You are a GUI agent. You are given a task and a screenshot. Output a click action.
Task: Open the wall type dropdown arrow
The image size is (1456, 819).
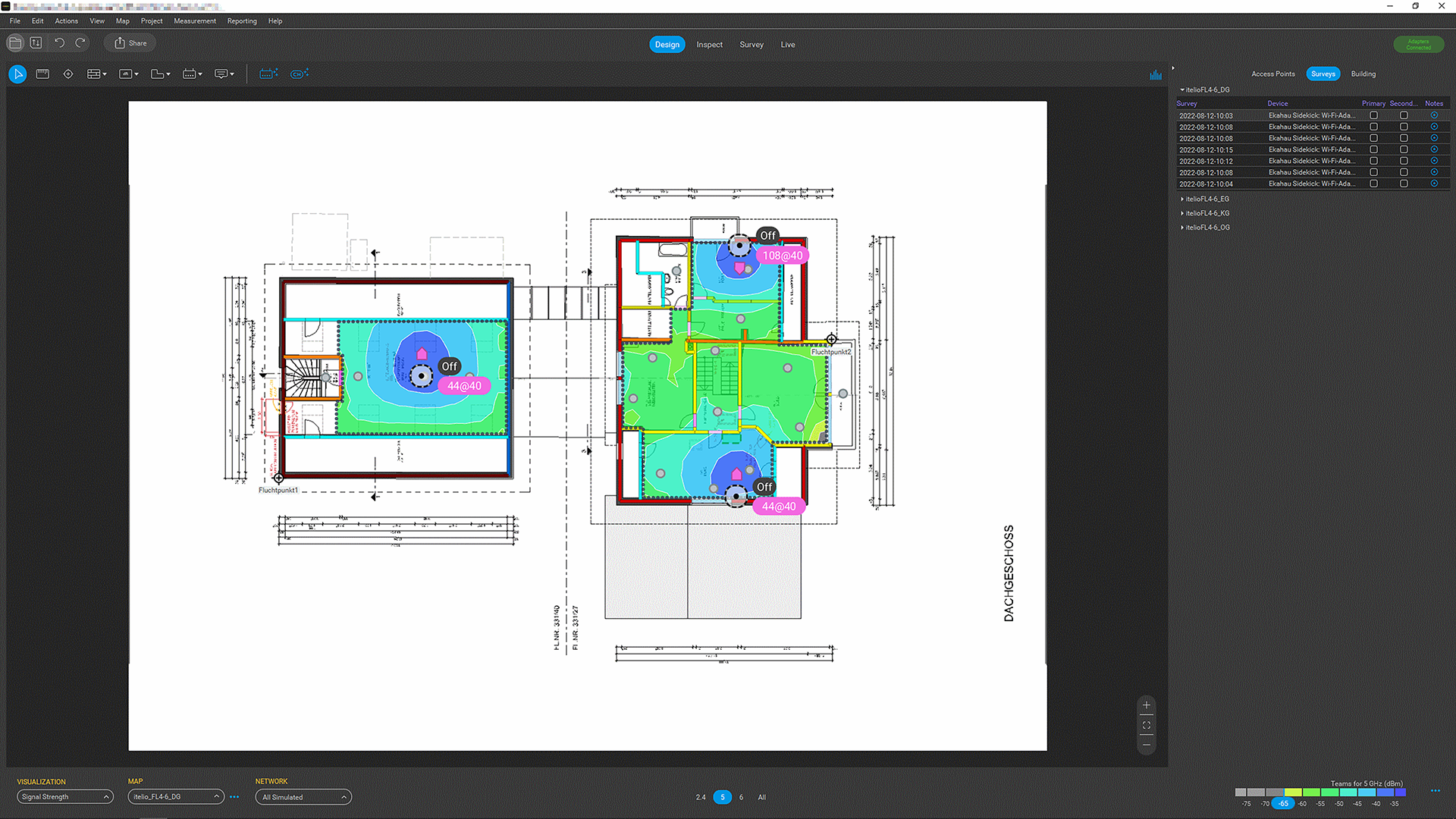point(105,74)
